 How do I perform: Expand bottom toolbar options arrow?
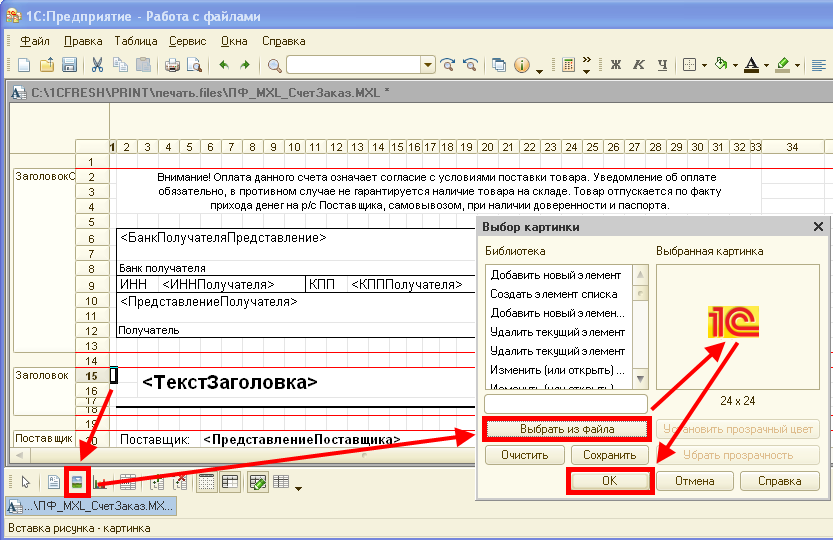click(x=299, y=488)
